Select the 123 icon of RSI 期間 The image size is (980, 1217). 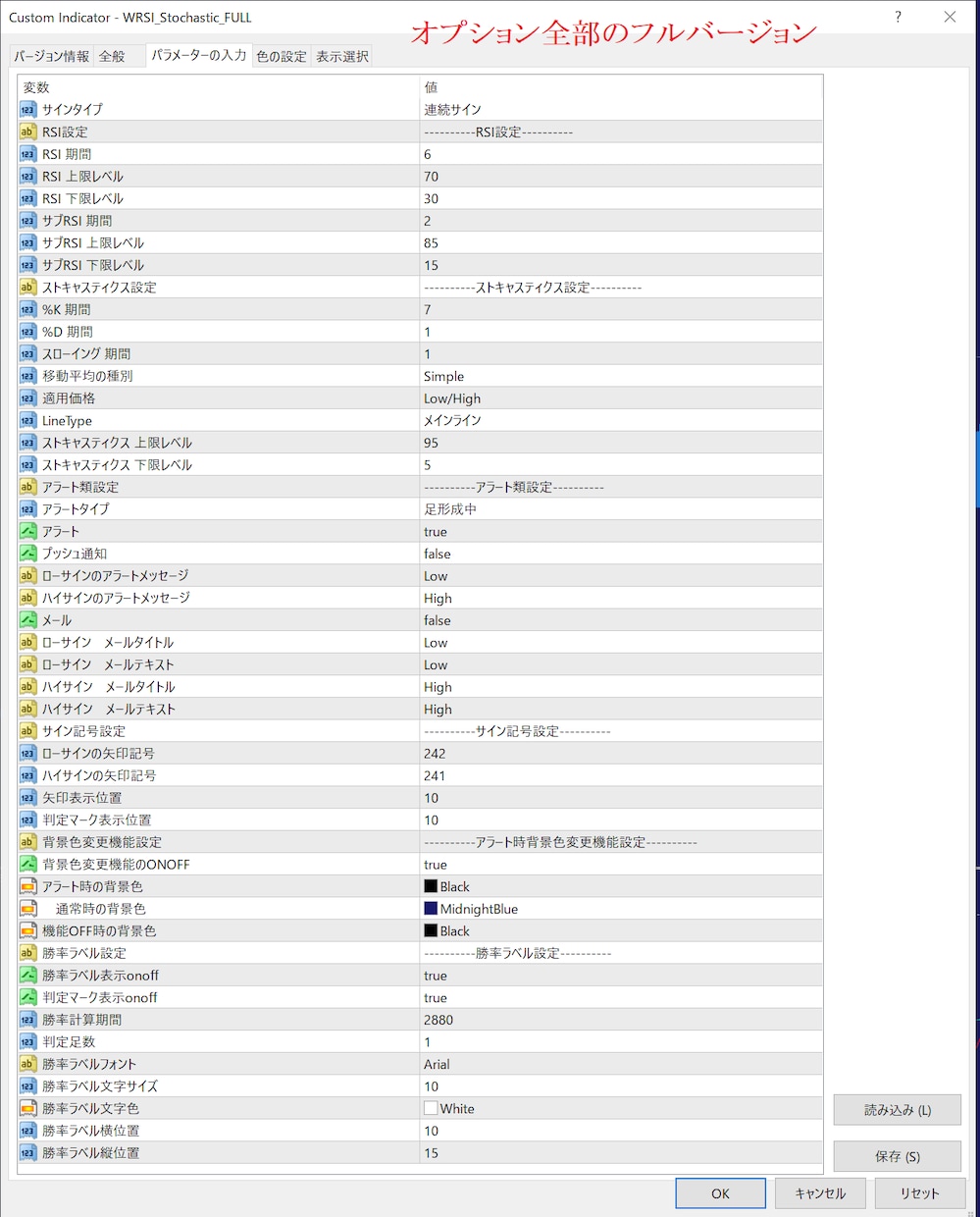pyautogui.click(x=27, y=154)
